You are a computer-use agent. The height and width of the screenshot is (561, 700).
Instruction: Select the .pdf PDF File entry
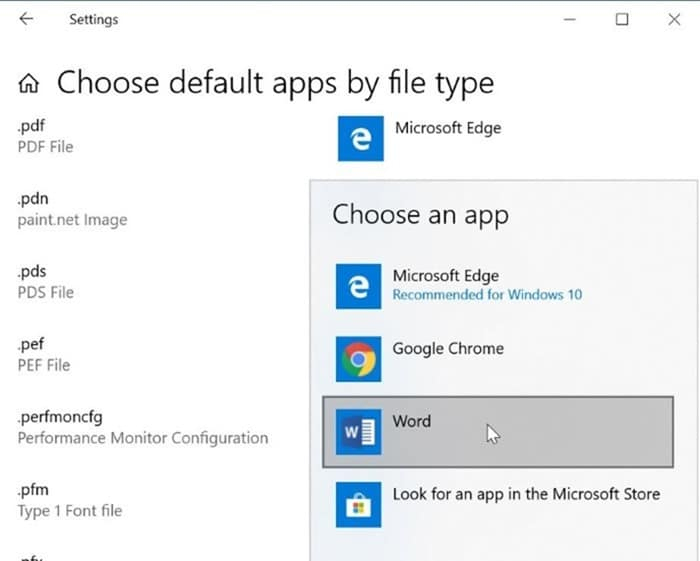[46, 137]
